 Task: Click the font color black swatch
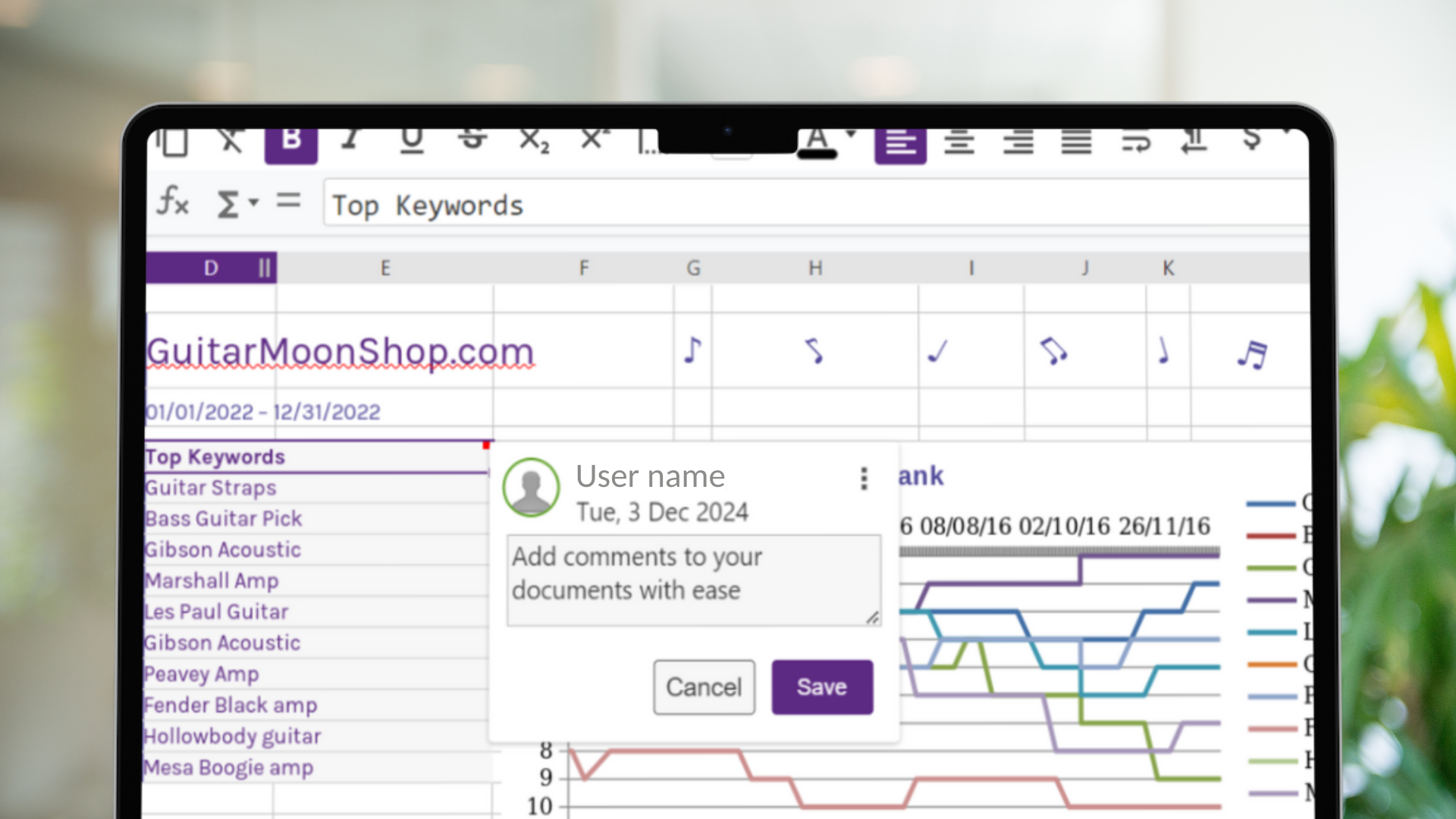click(817, 154)
